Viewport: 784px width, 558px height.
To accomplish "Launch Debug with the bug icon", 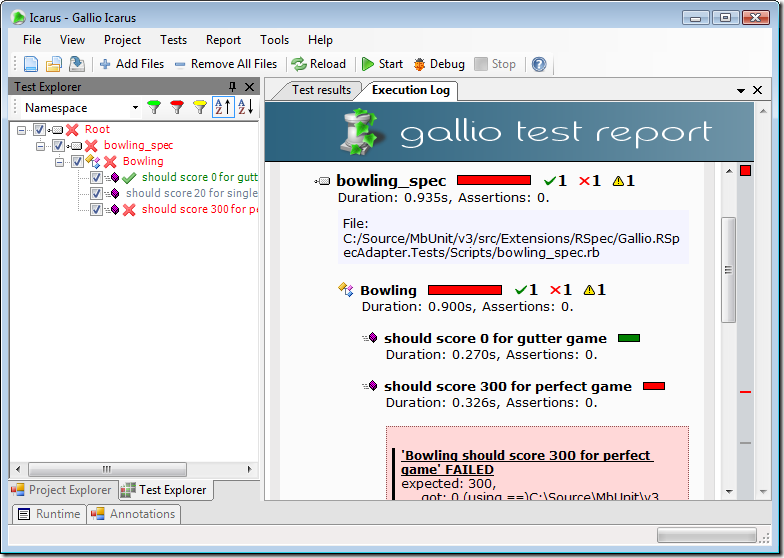I will (x=440, y=64).
